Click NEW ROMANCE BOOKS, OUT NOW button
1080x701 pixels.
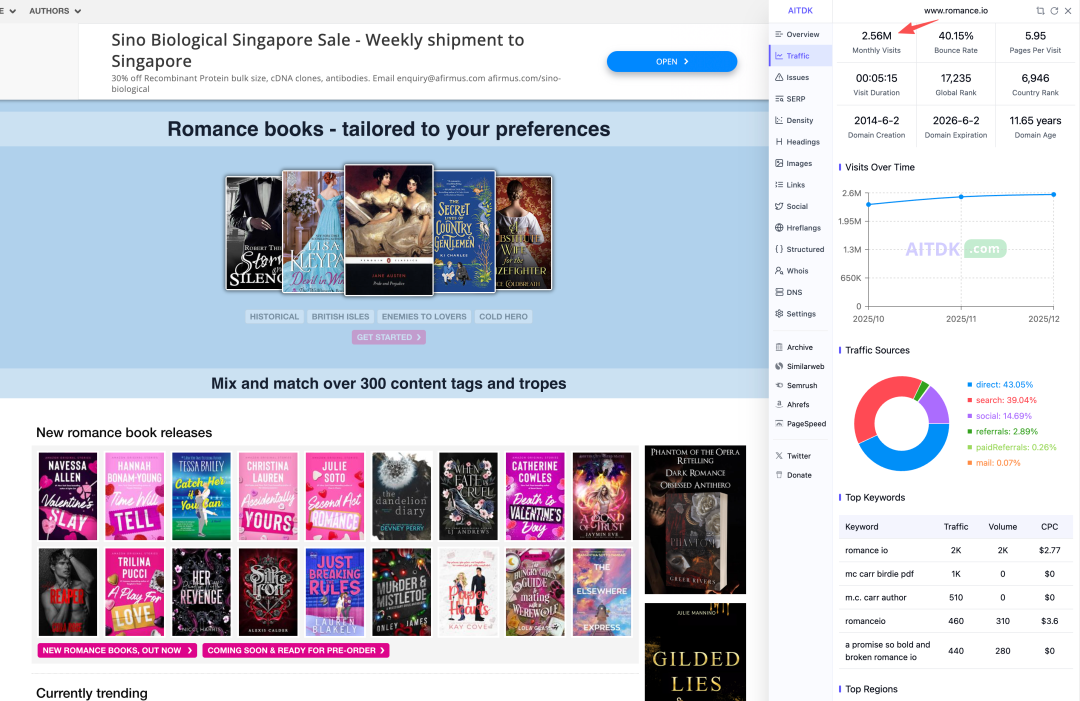[x=117, y=650]
